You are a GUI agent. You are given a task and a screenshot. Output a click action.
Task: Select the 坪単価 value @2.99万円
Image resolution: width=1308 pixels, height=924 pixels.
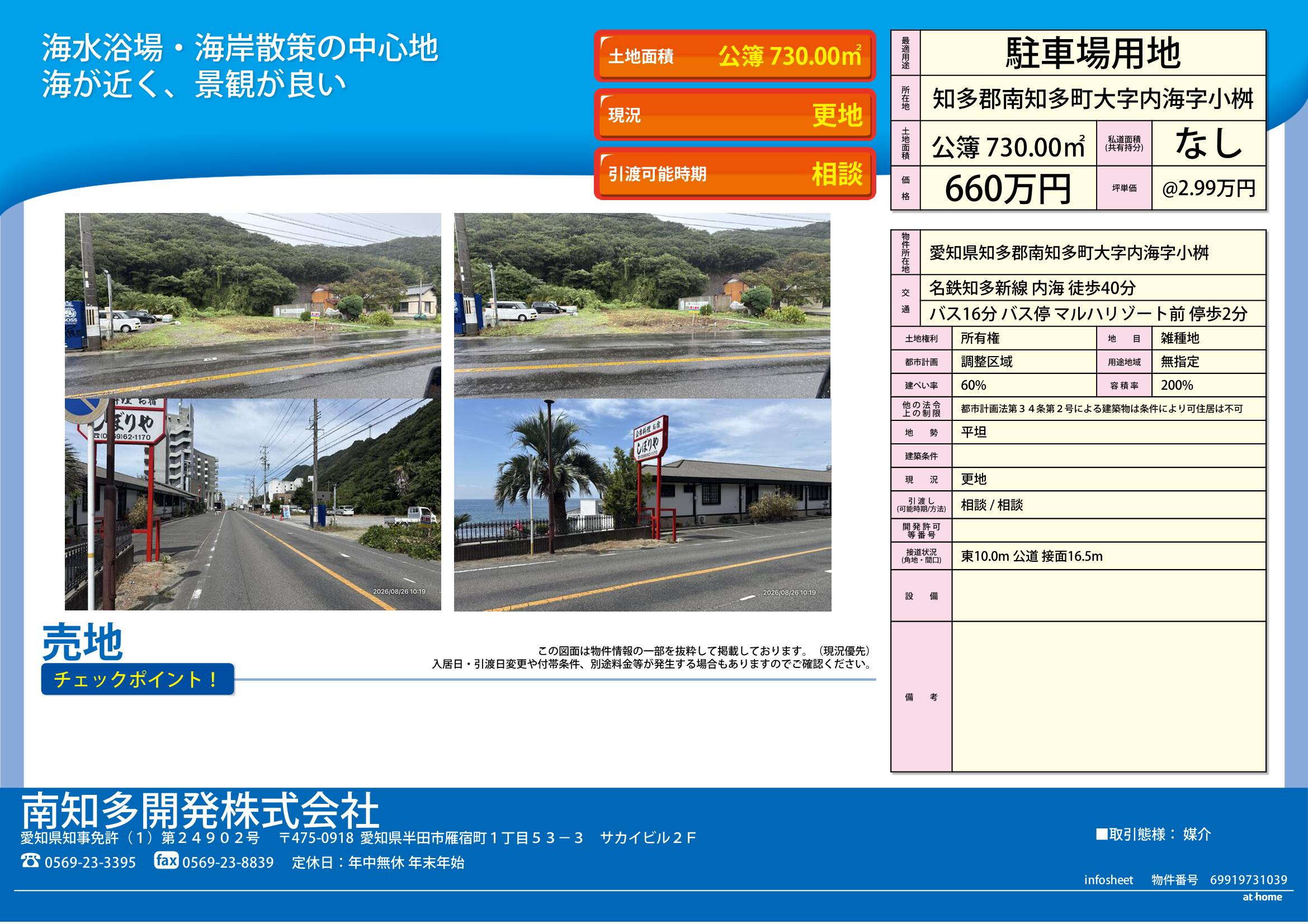pyautogui.click(x=1209, y=188)
